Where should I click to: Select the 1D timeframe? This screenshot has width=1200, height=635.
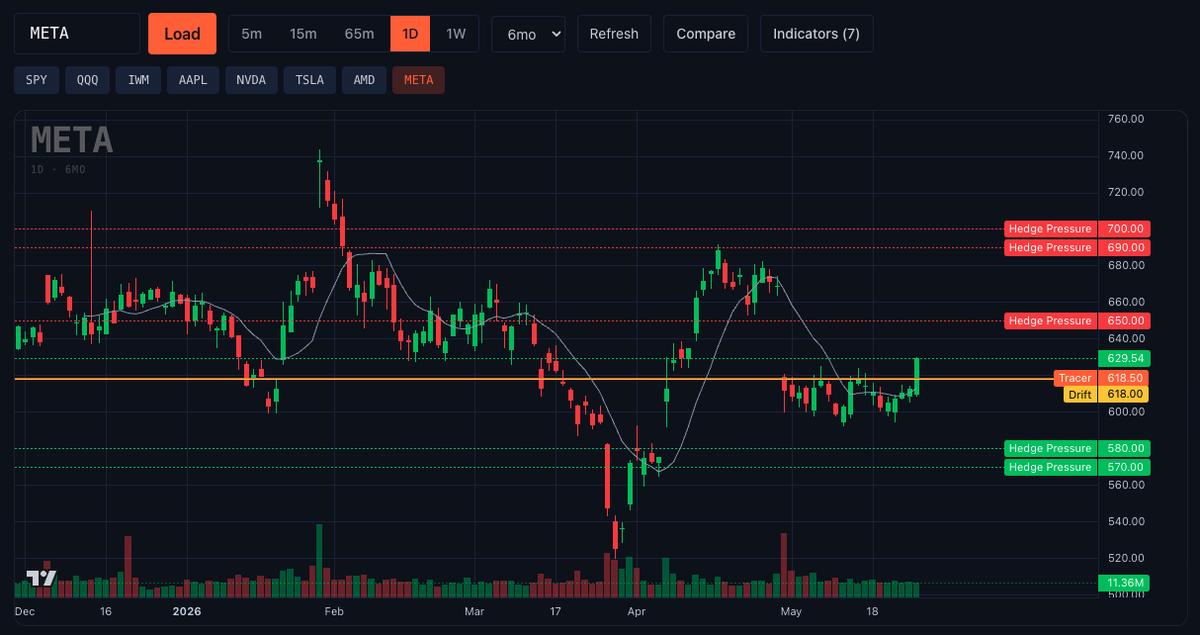point(411,33)
